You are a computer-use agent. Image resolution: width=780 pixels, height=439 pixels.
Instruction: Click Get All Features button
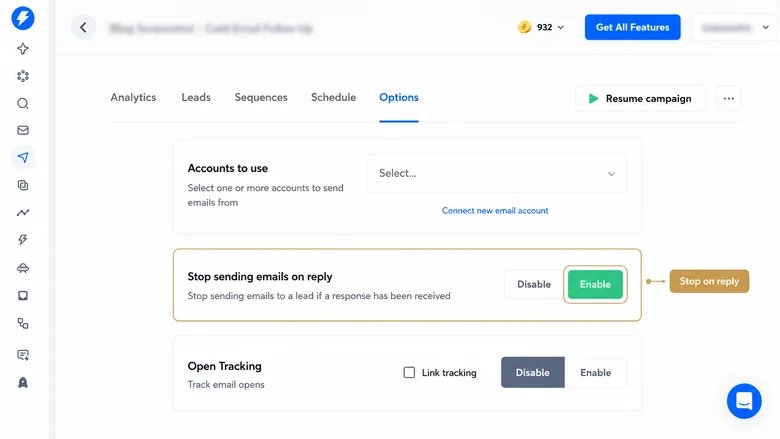[x=632, y=27]
